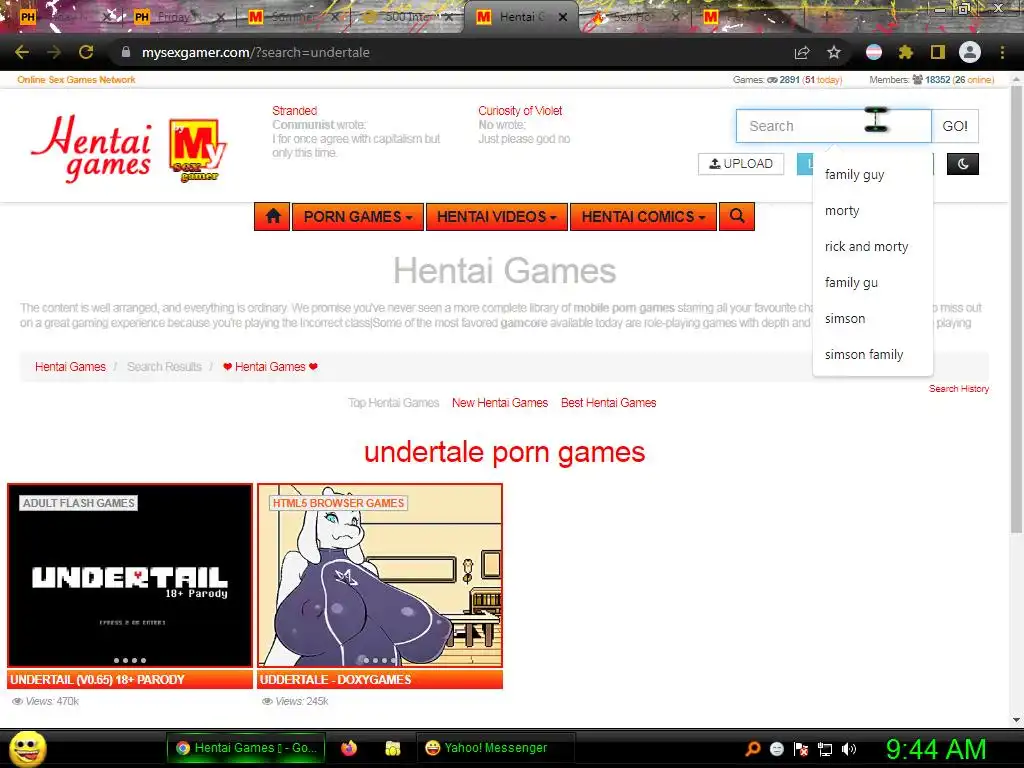Screen dimensions: 1024x768
Task: Click 'Search Results' breadcrumb link
Action: coord(164,367)
